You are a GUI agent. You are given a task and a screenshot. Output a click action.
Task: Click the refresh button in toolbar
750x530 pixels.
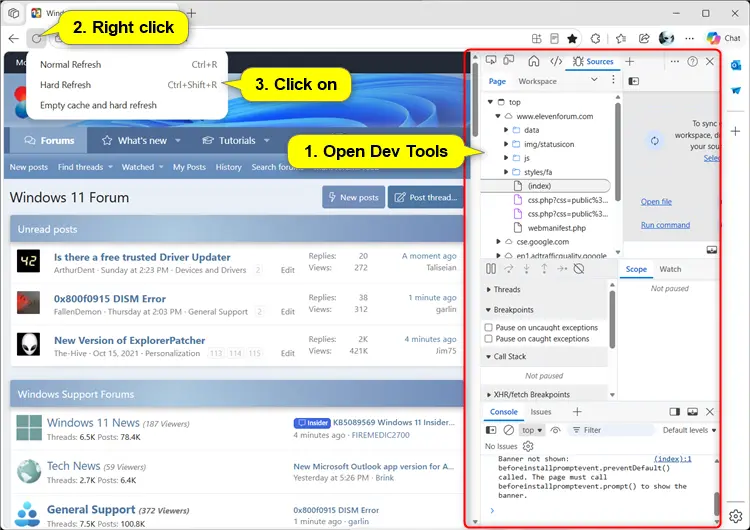click(x=36, y=39)
